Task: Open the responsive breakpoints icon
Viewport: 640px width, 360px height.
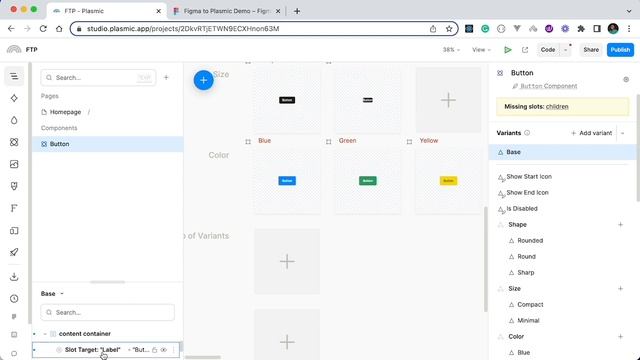Action: coord(14,231)
